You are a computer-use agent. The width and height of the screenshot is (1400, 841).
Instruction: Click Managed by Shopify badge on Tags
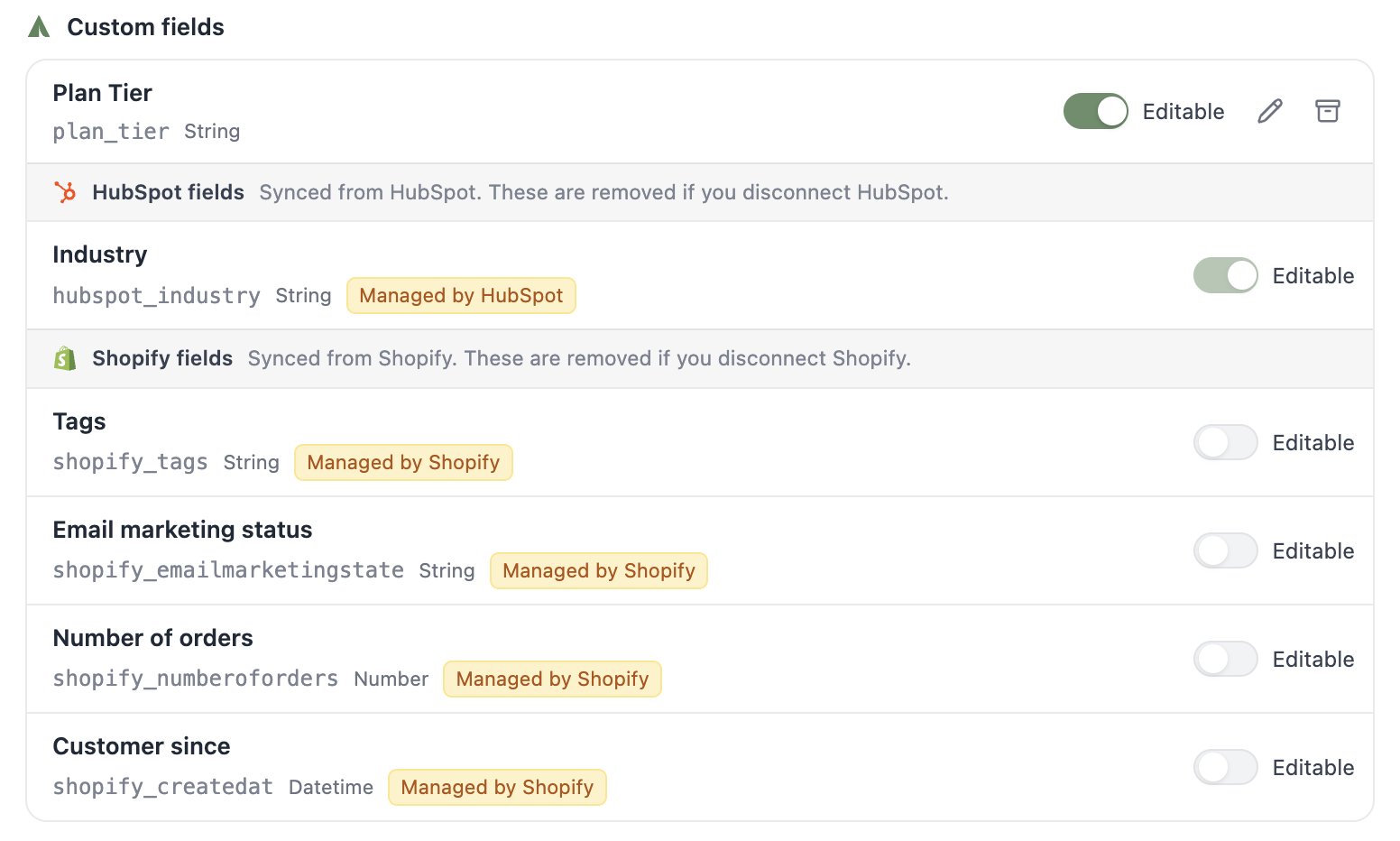click(x=403, y=462)
